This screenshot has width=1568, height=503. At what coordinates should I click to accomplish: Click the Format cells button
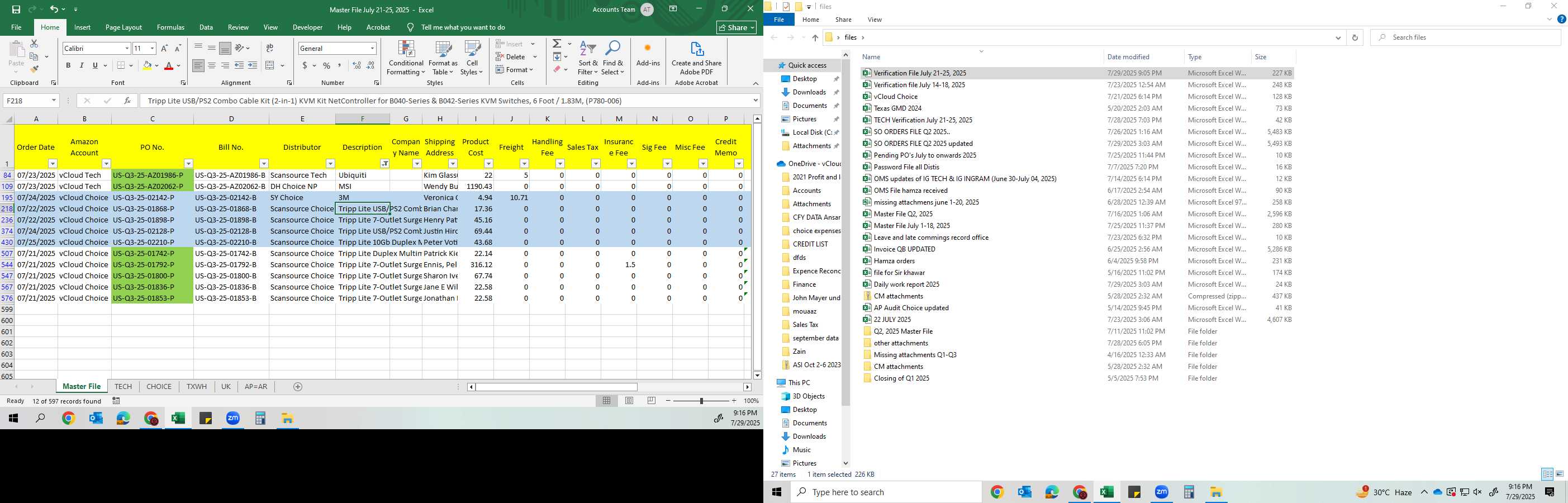point(515,70)
